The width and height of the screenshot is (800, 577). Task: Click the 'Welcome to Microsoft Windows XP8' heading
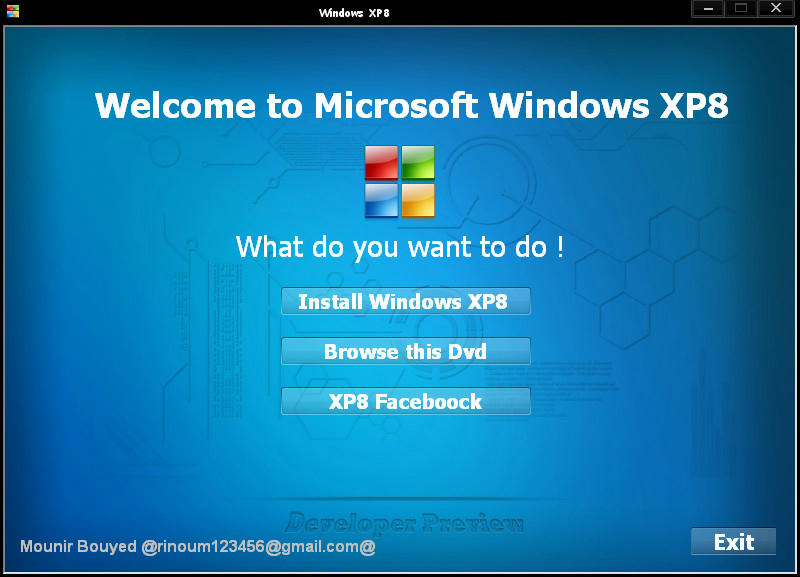[x=411, y=106]
